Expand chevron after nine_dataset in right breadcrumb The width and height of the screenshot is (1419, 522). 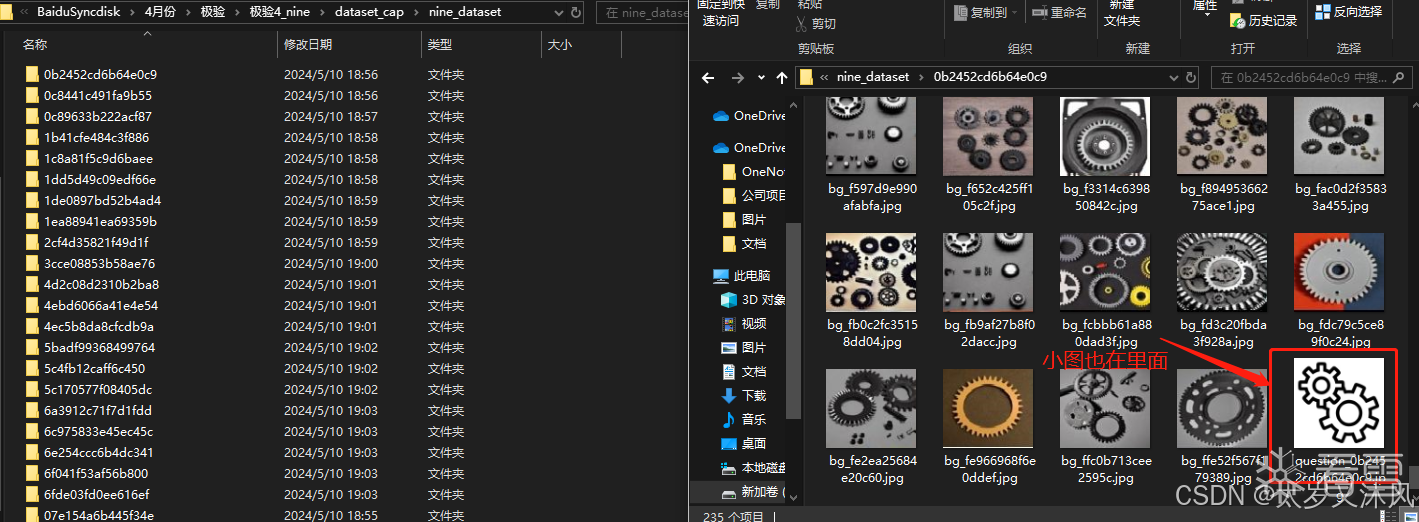tap(922, 77)
